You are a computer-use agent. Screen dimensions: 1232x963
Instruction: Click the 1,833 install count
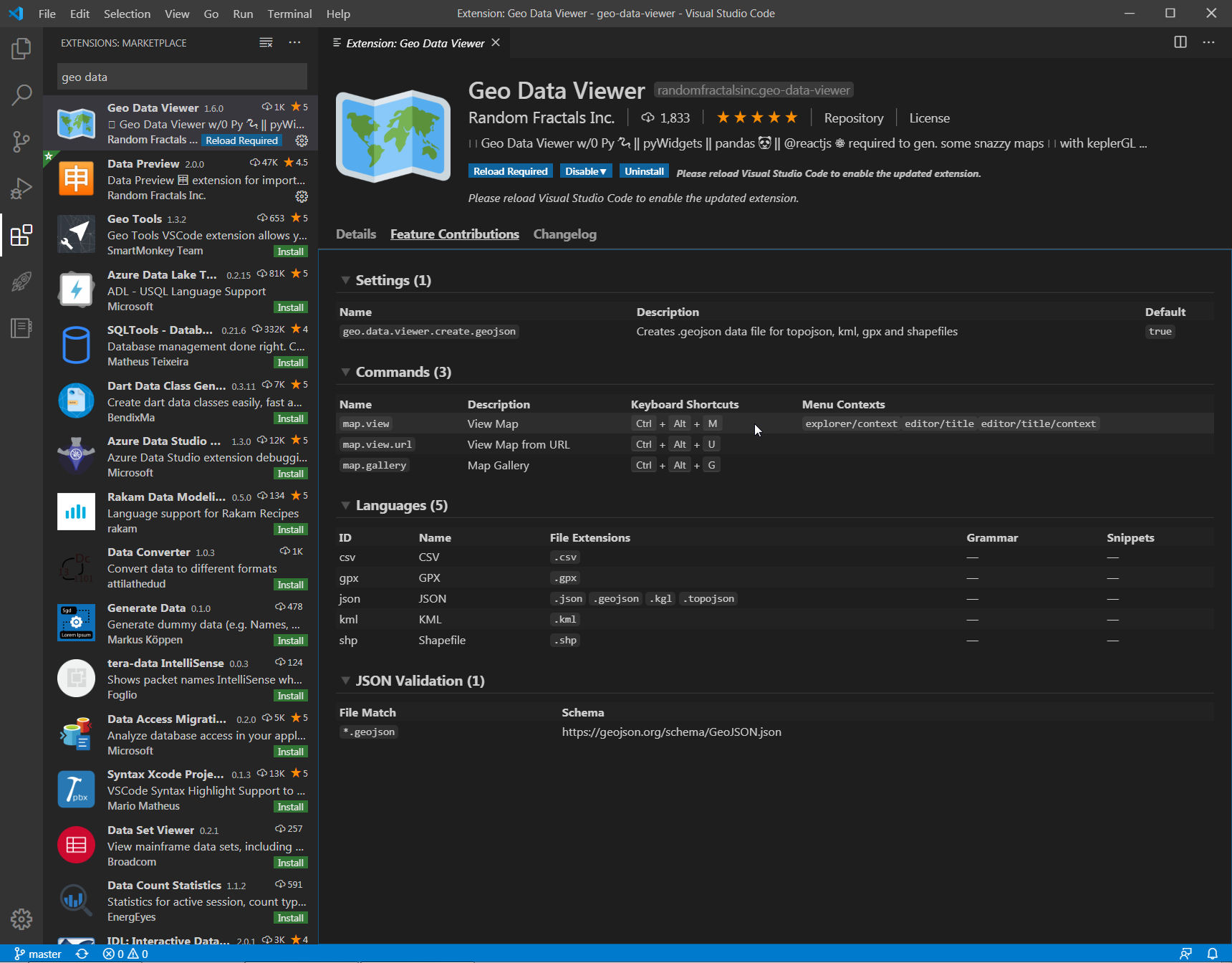[665, 118]
